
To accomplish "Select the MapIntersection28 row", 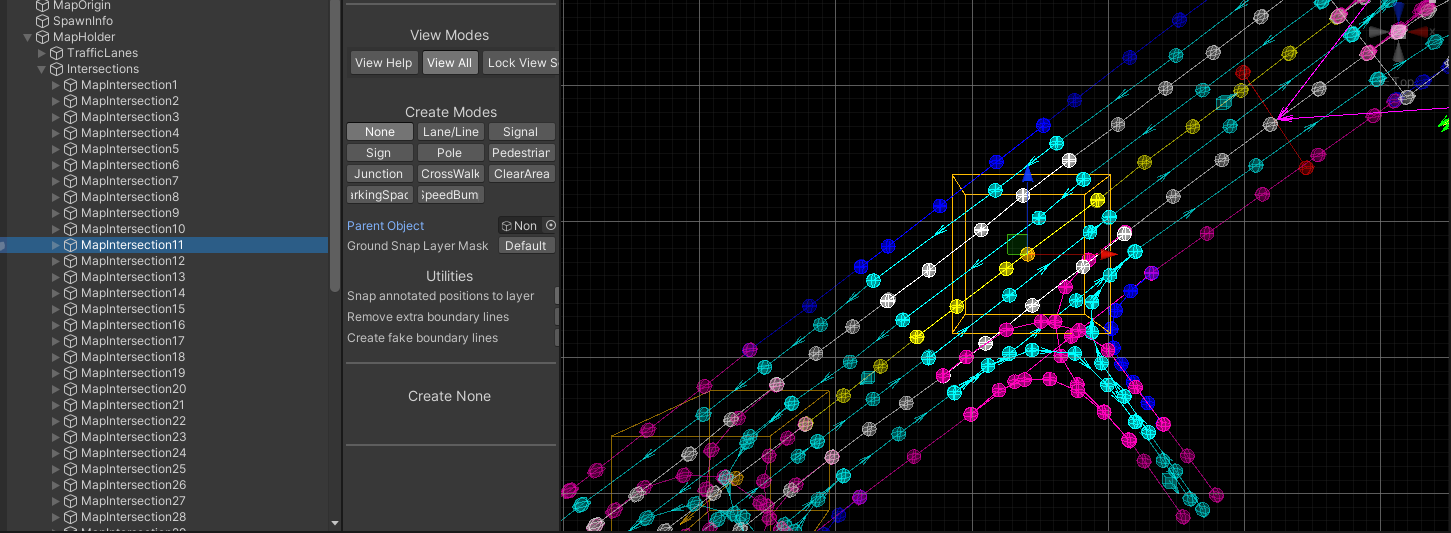I will pyautogui.click(x=164, y=517).
